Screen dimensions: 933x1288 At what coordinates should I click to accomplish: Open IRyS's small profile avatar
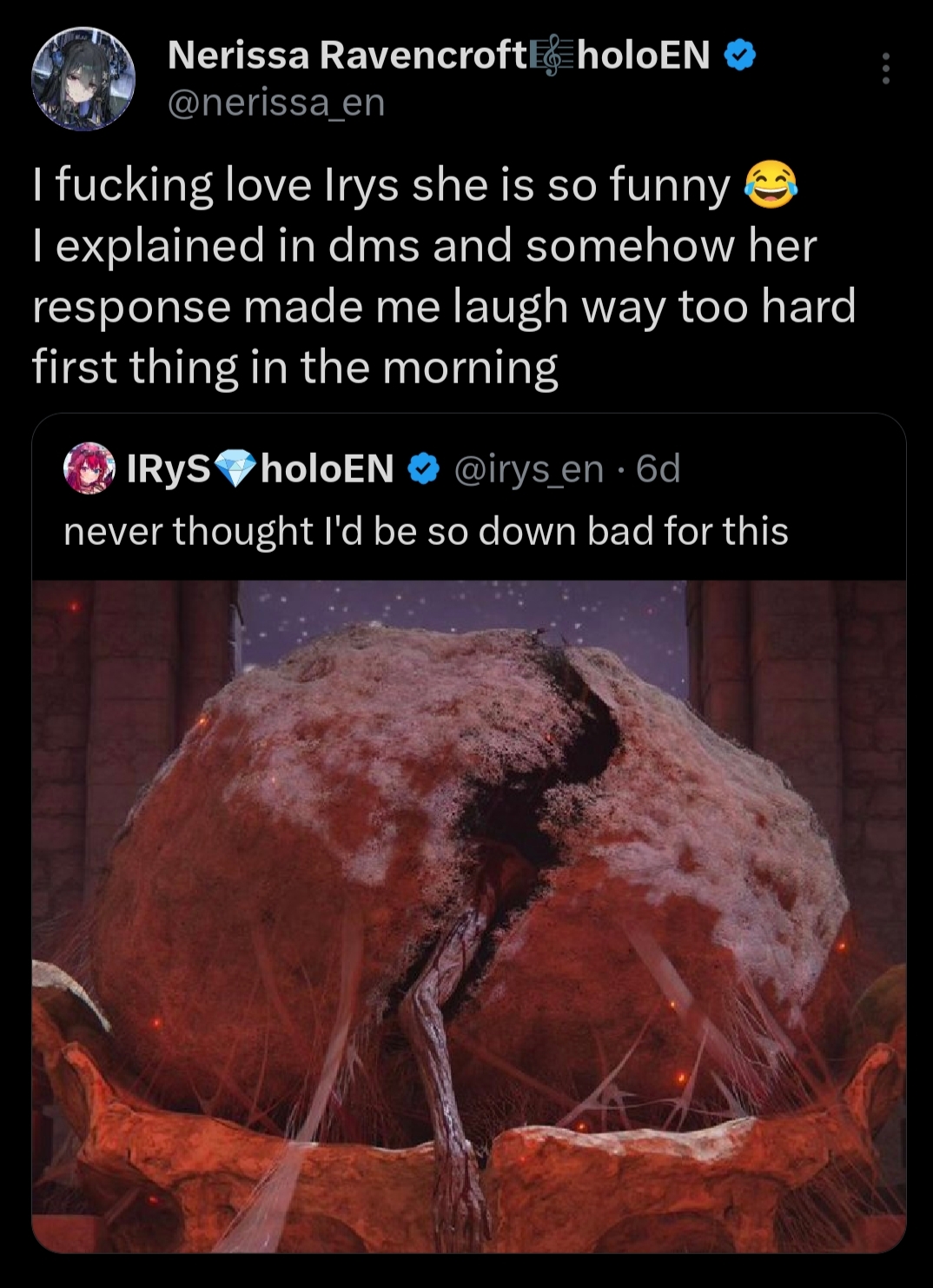tap(89, 468)
